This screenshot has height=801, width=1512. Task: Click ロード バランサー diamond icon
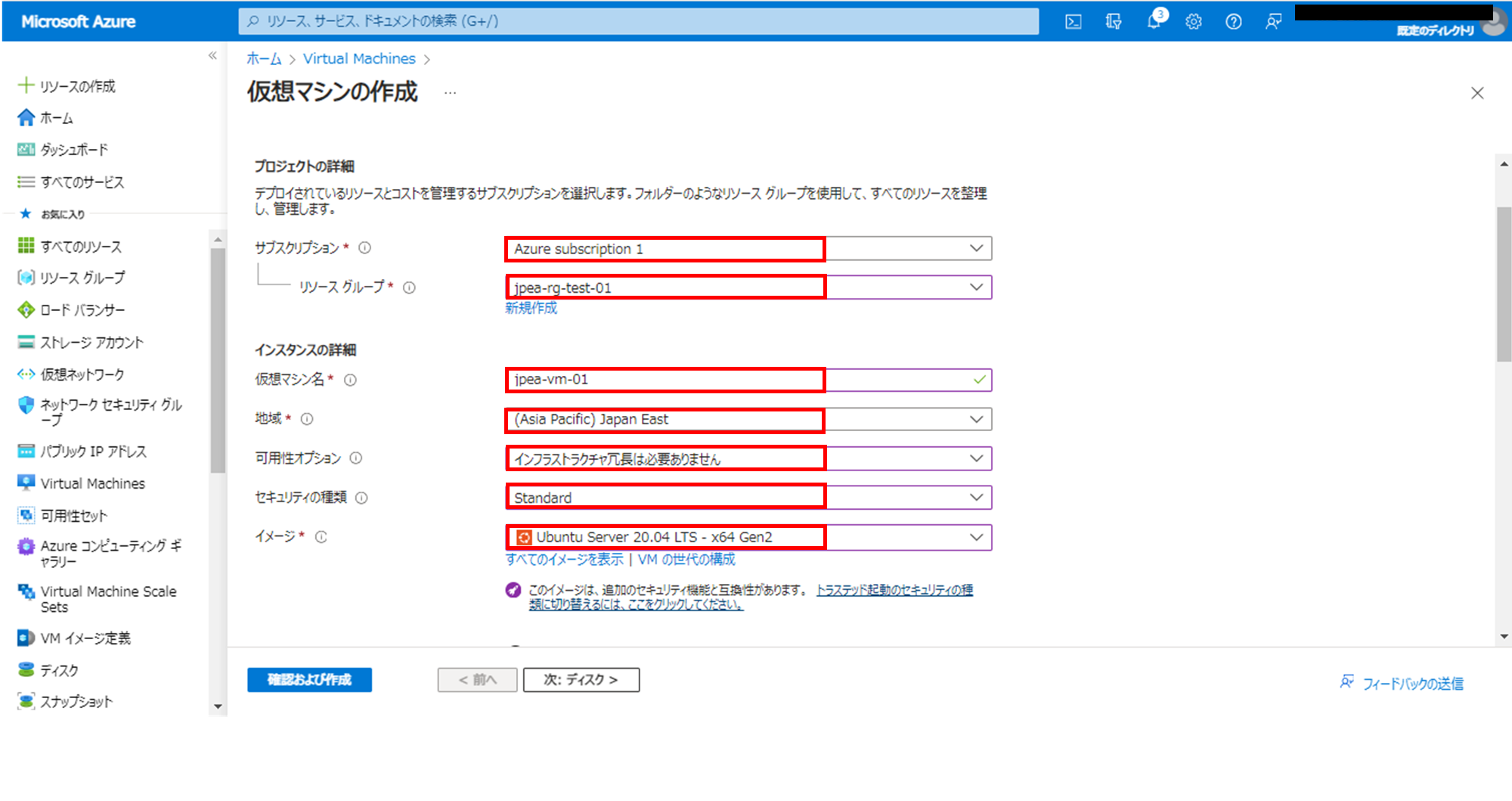pyautogui.click(x=26, y=309)
